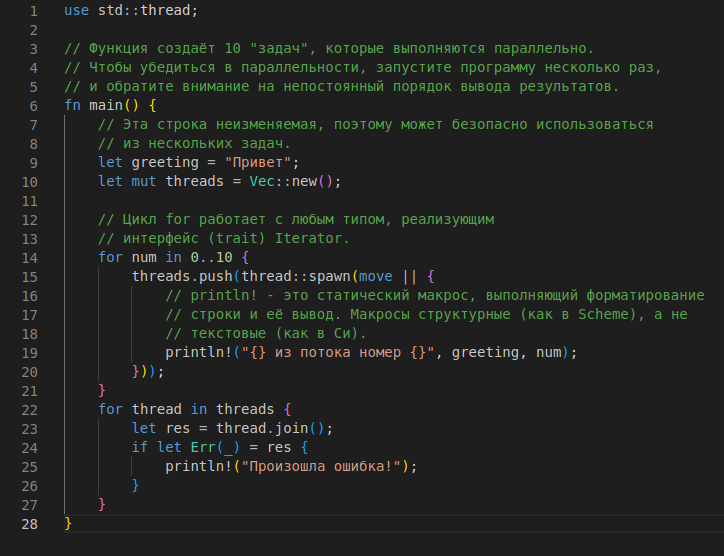Click the closing yellow brace on line 28
Screen dimensions: 724x556
[68, 523]
